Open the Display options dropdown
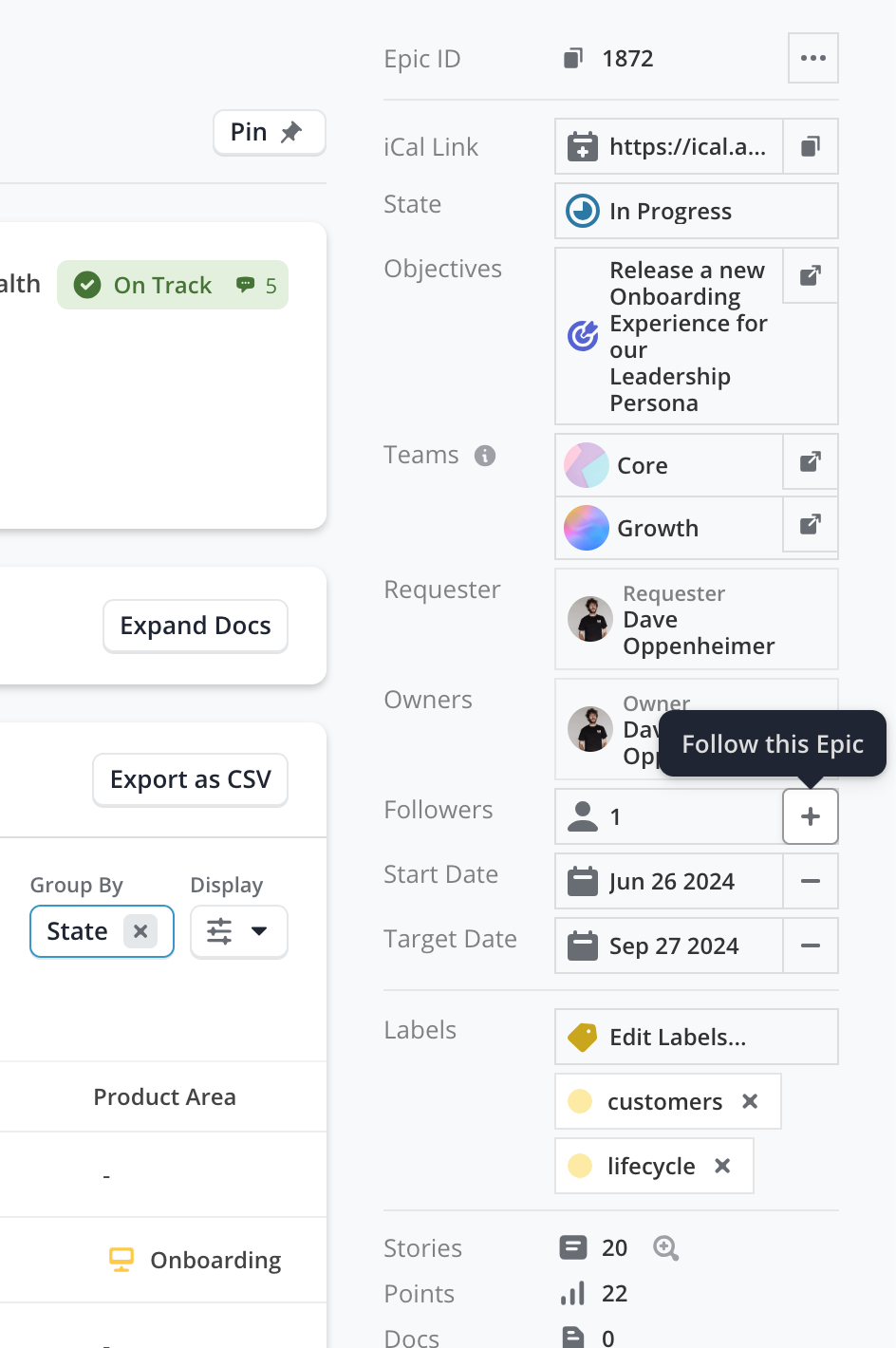The height and width of the screenshot is (1348, 896). click(x=239, y=931)
